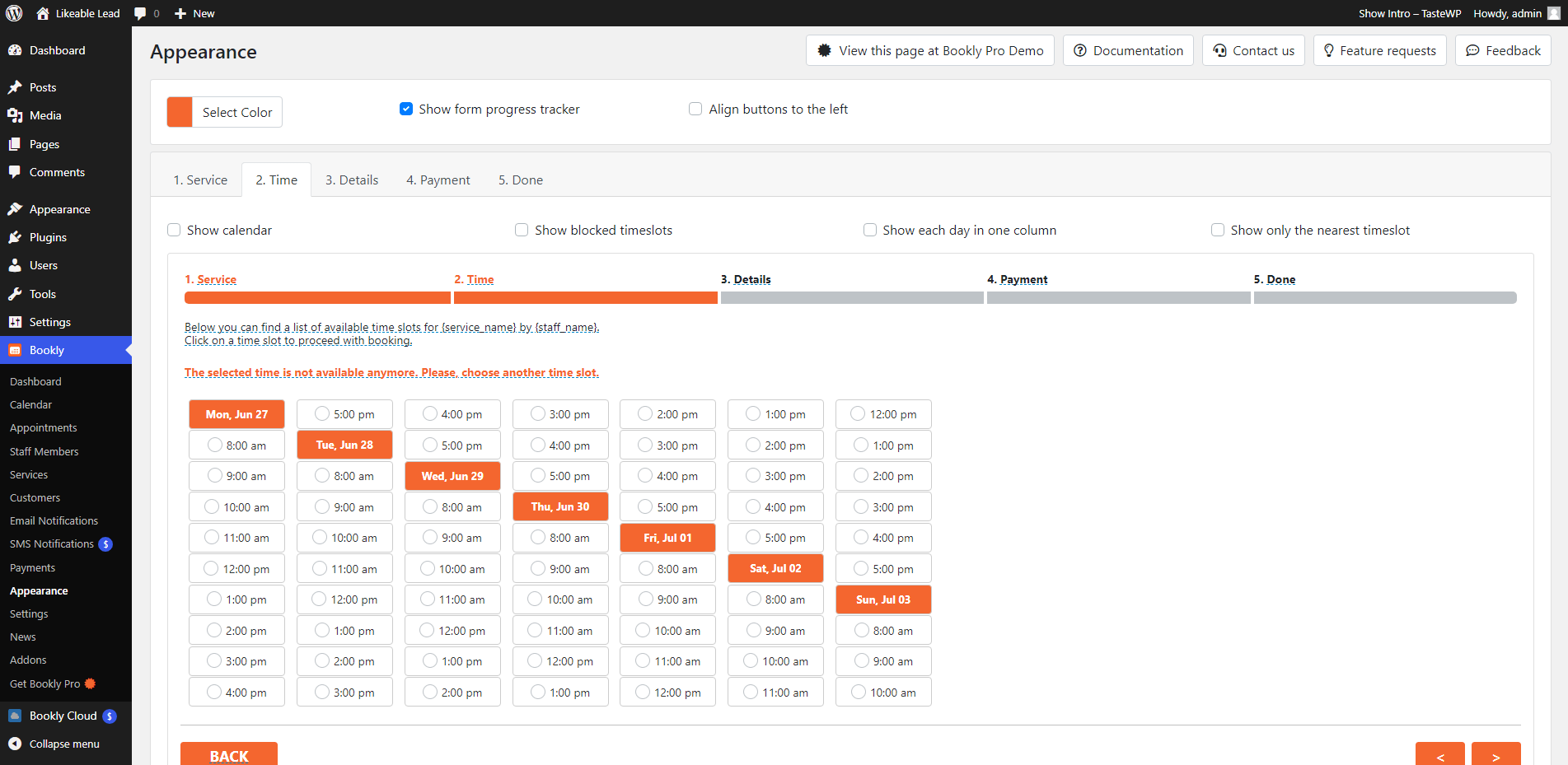1568x765 pixels.
Task: Click the Thu, Jun 30 day header
Action: [x=560, y=506]
